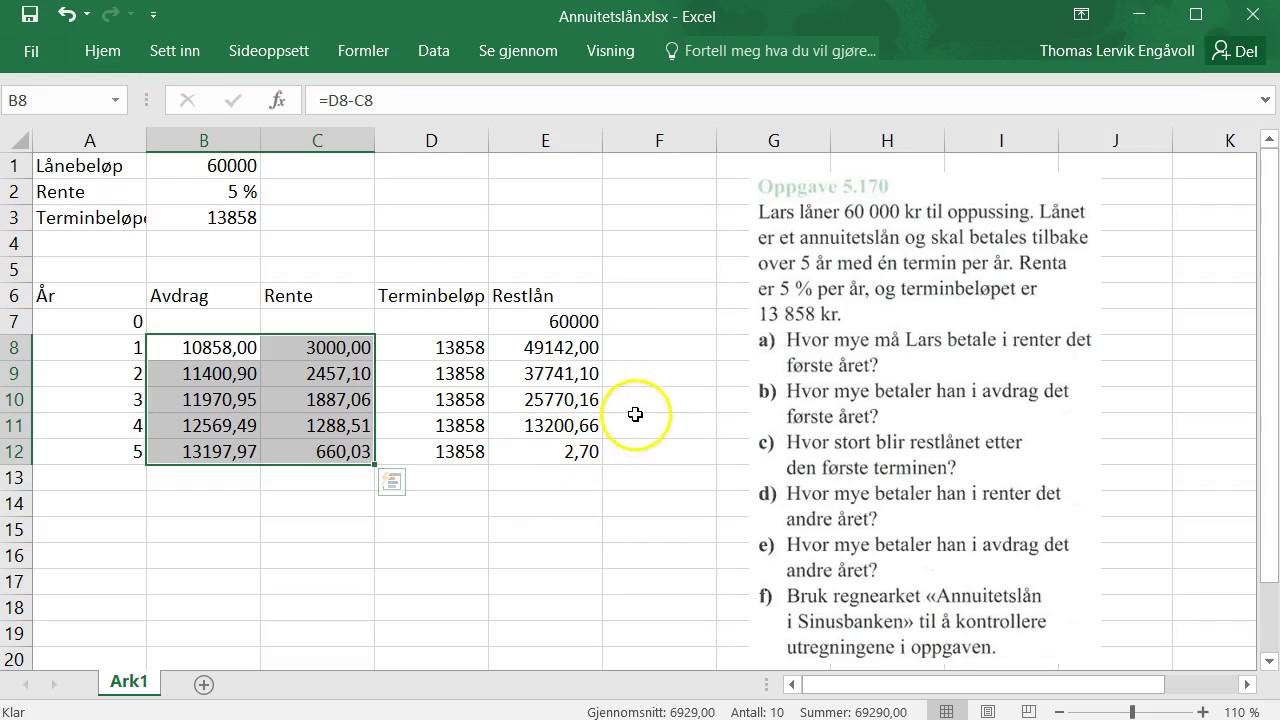Screen dimensions: 1280x720
Task: Select row header 7
Action: tap(16, 322)
